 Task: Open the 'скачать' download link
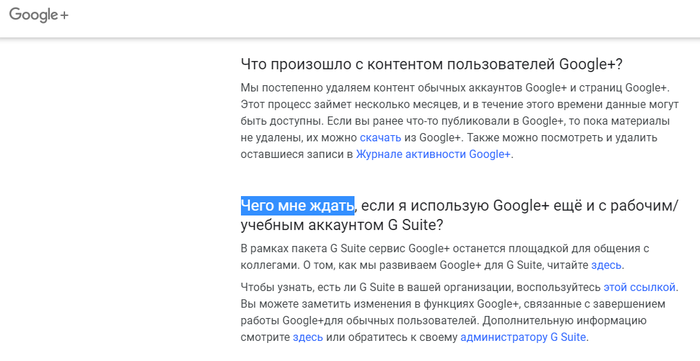(380, 137)
